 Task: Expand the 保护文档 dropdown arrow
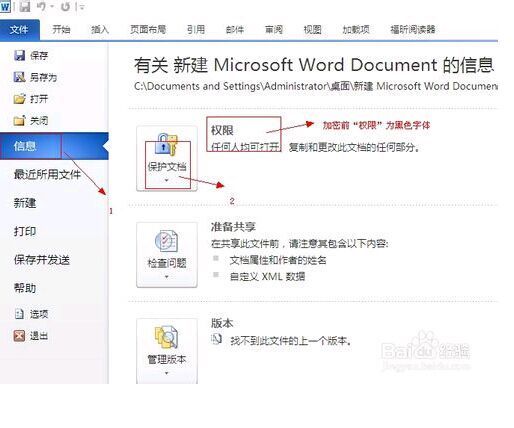[167, 180]
